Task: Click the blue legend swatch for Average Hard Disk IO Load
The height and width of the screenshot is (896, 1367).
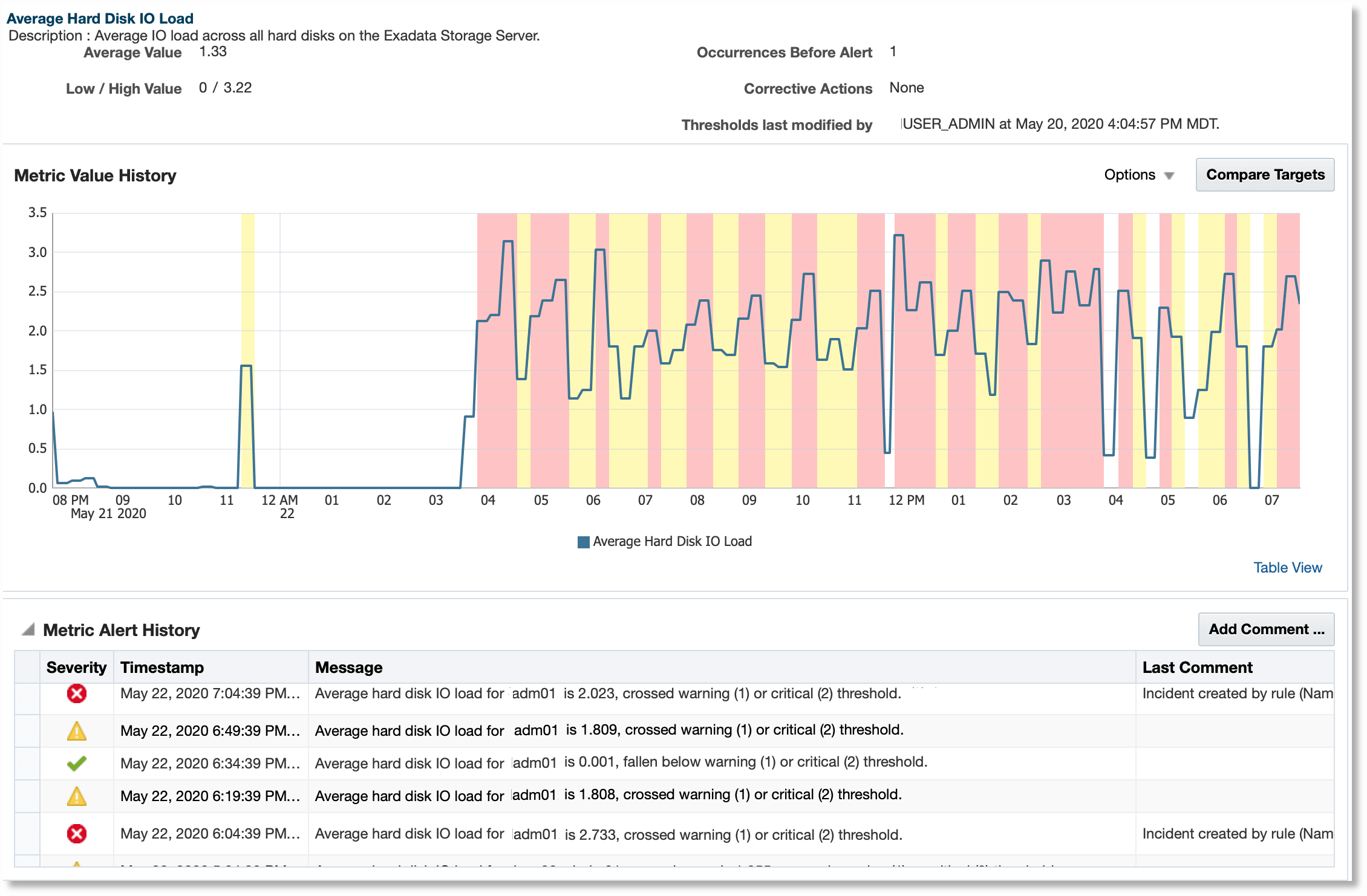Action: coord(583,541)
